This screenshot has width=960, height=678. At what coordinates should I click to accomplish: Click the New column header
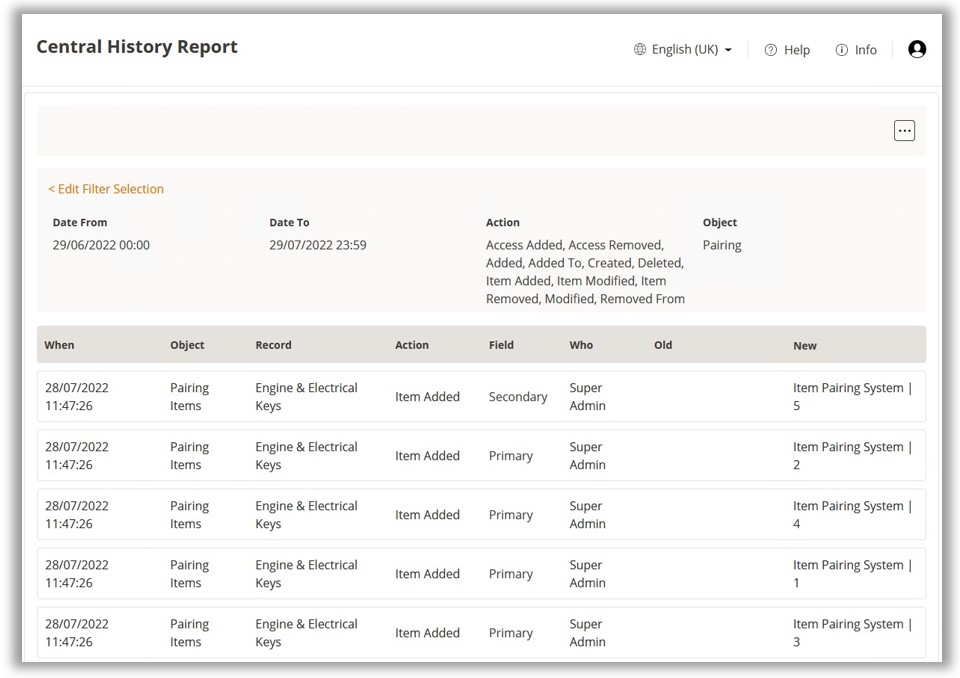[804, 345]
